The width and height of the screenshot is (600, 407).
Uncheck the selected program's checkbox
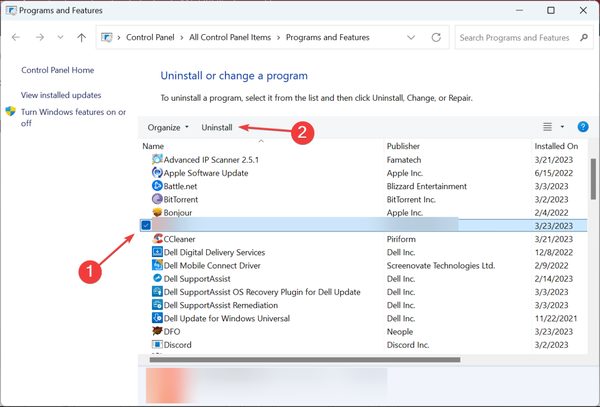point(146,225)
